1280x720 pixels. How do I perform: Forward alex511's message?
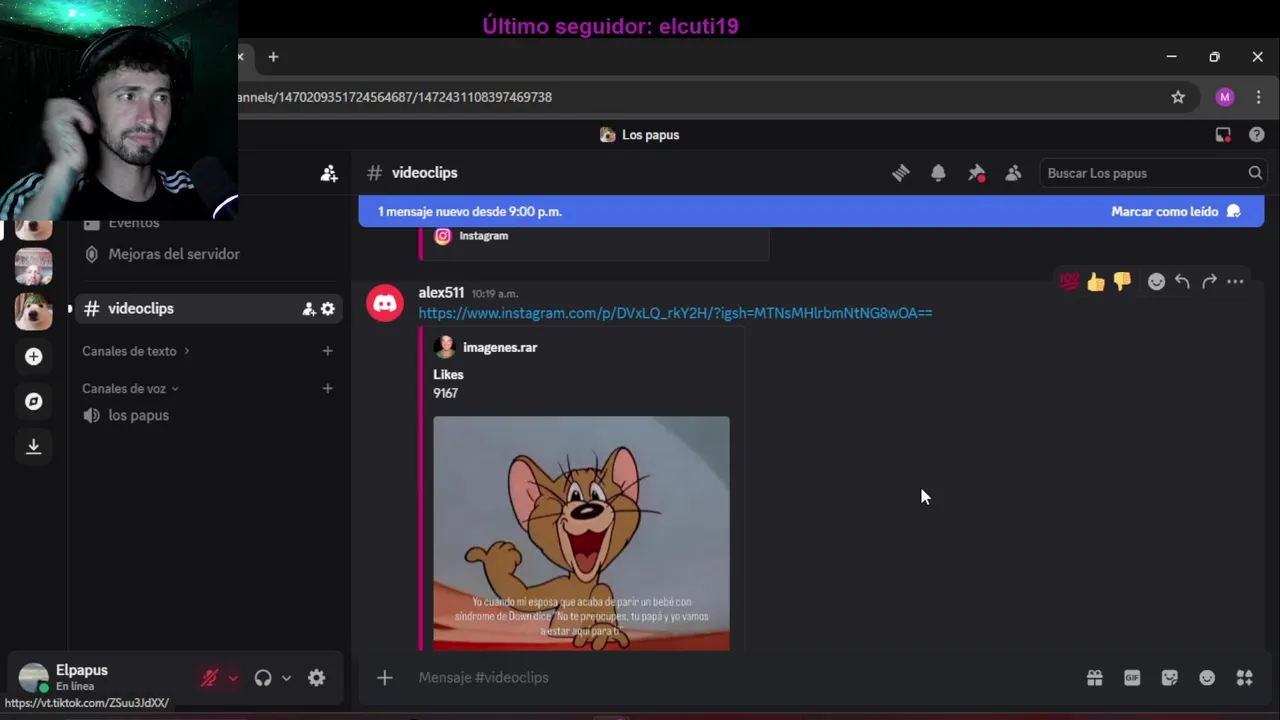coord(1209,282)
